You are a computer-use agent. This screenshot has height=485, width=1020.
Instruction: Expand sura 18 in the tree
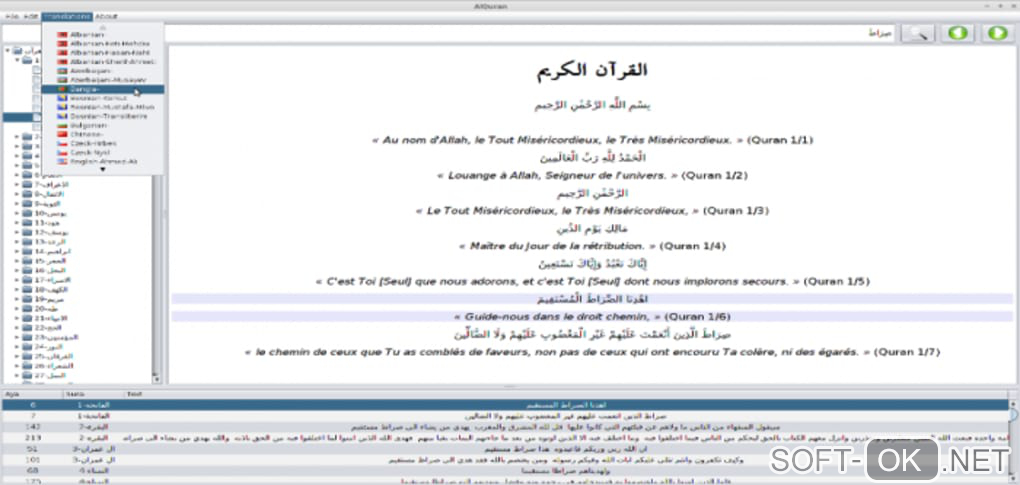click(17, 289)
